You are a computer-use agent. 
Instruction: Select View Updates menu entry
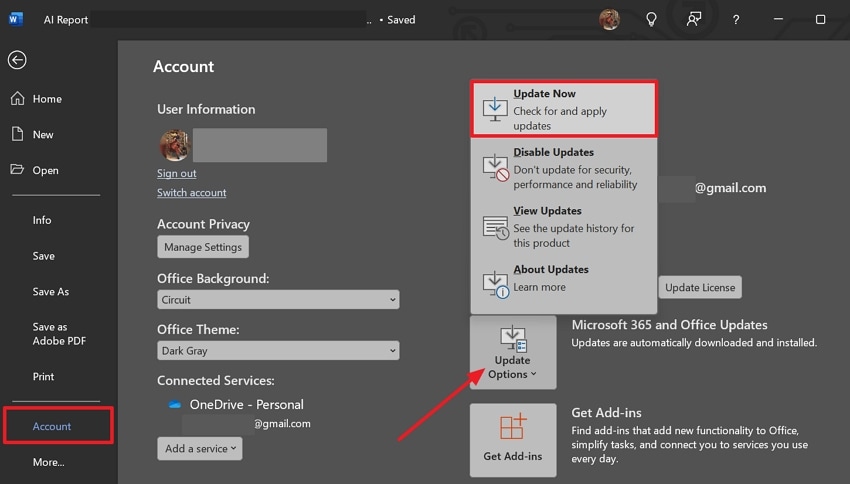pos(564,227)
